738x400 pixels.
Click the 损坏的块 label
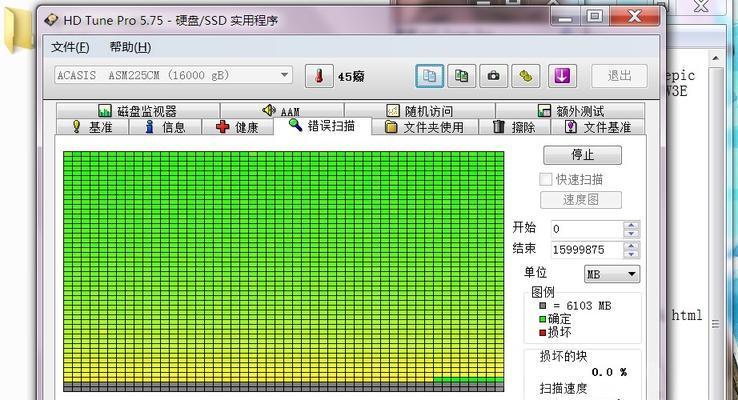tap(563, 356)
